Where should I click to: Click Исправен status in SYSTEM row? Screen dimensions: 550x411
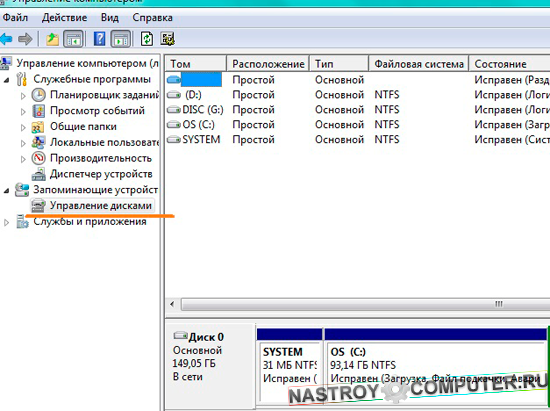pos(512,140)
